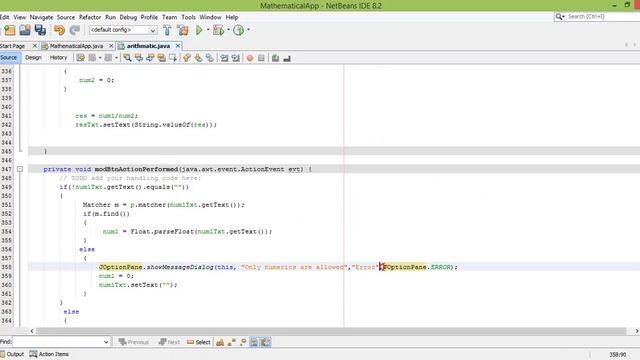Switch to the MathematicalApp.java tab
The width and height of the screenshot is (640, 360).
(76, 46)
